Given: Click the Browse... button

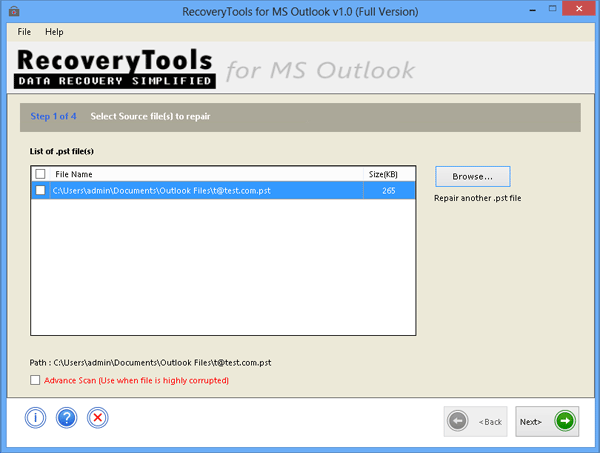Looking at the screenshot, I should point(473,176).
